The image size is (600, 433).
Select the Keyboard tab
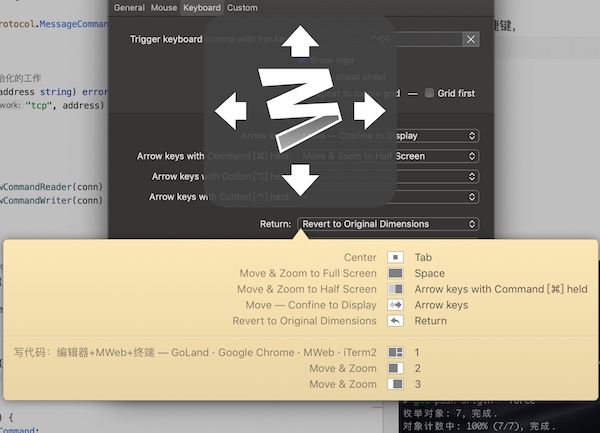tap(202, 8)
